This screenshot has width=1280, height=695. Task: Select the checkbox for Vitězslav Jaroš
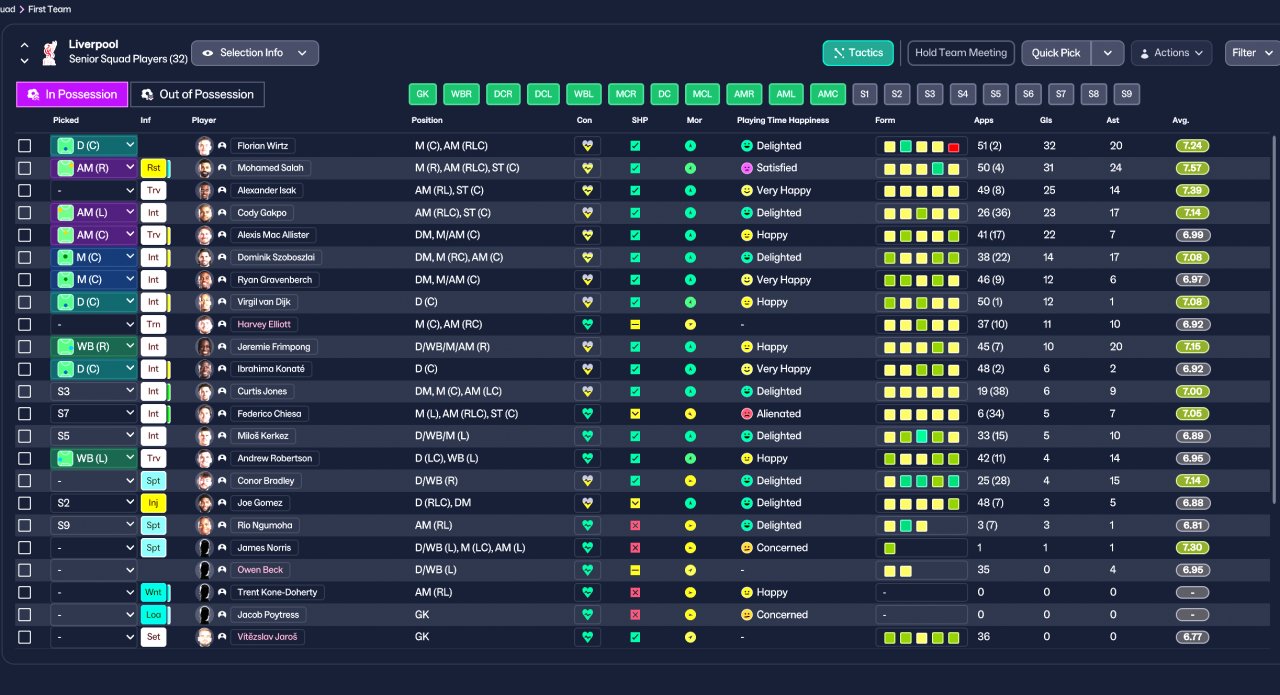click(x=25, y=637)
